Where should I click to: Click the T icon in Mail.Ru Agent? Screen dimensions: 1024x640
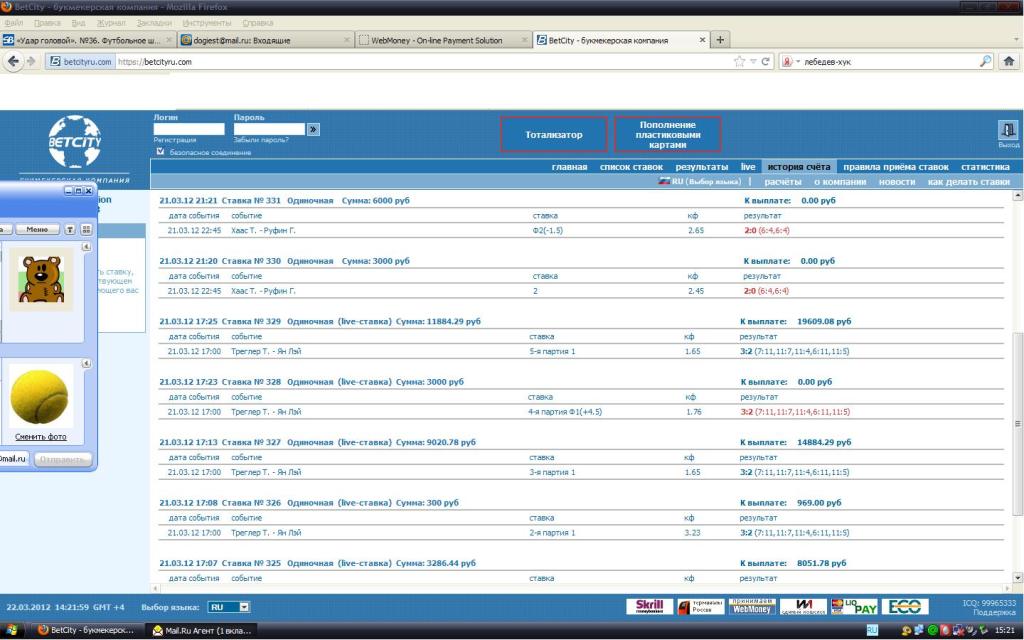coord(70,229)
